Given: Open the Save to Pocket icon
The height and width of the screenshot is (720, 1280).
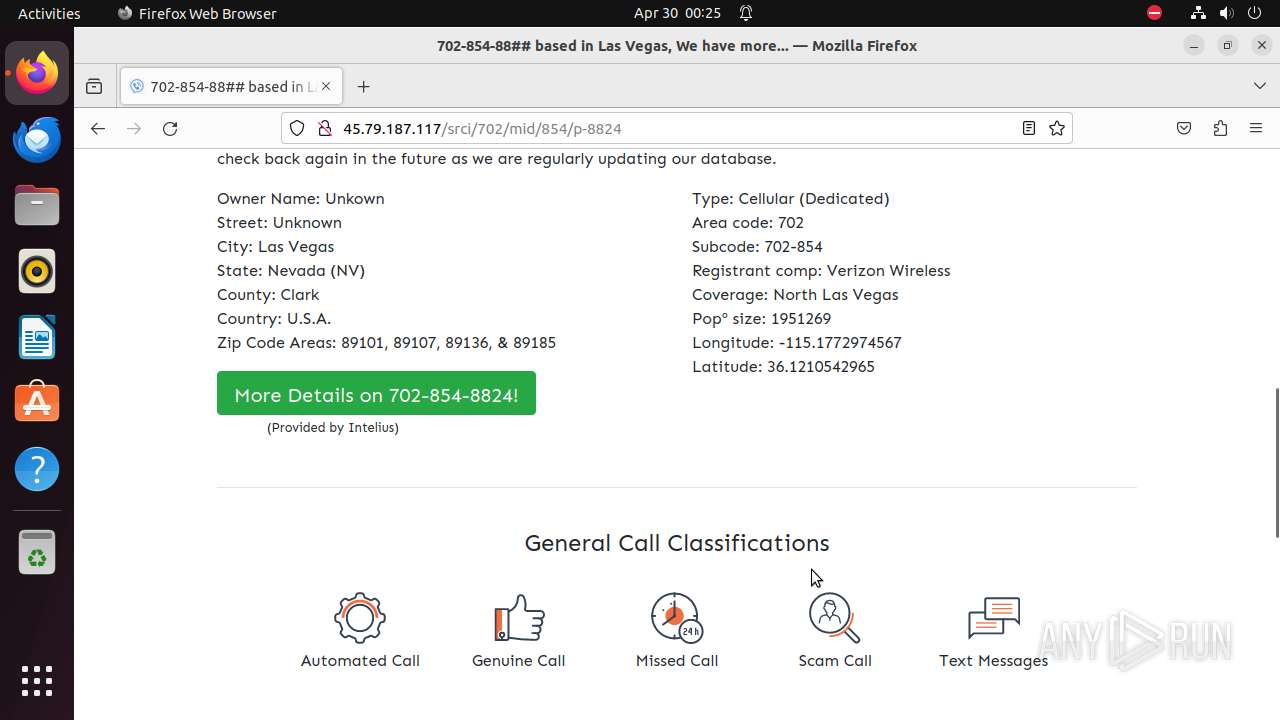Looking at the screenshot, I should pyautogui.click(x=1184, y=128).
